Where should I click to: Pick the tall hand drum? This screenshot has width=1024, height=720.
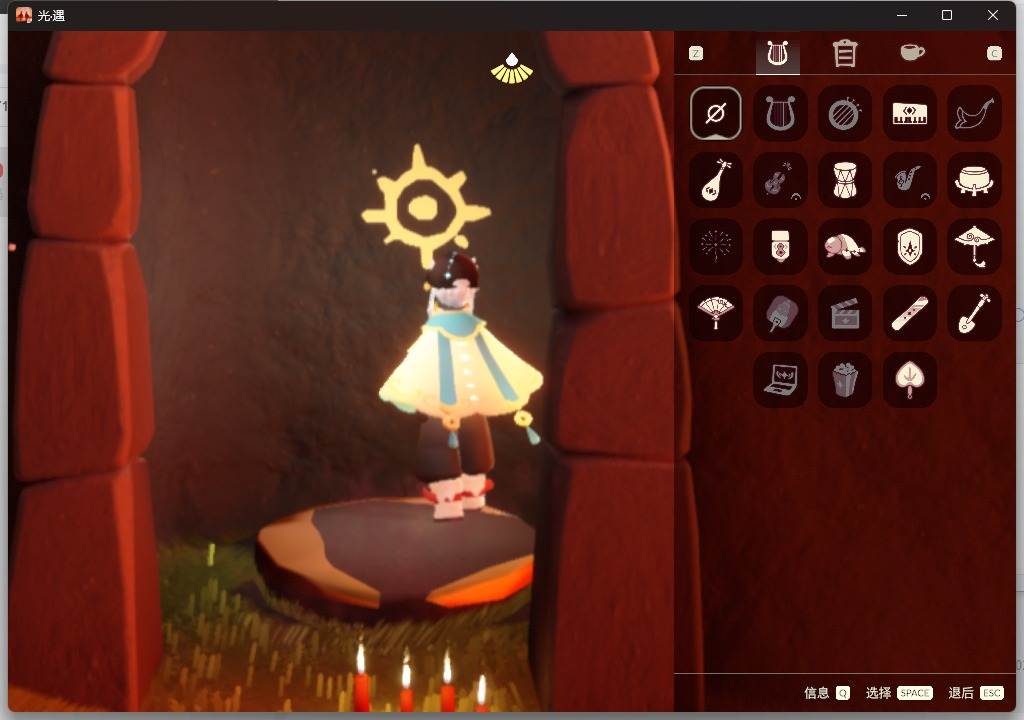[x=844, y=180]
